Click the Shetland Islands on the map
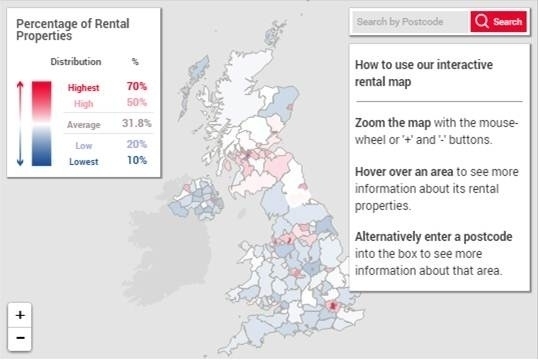Viewport: 538px width, 360px height. [x=275, y=33]
